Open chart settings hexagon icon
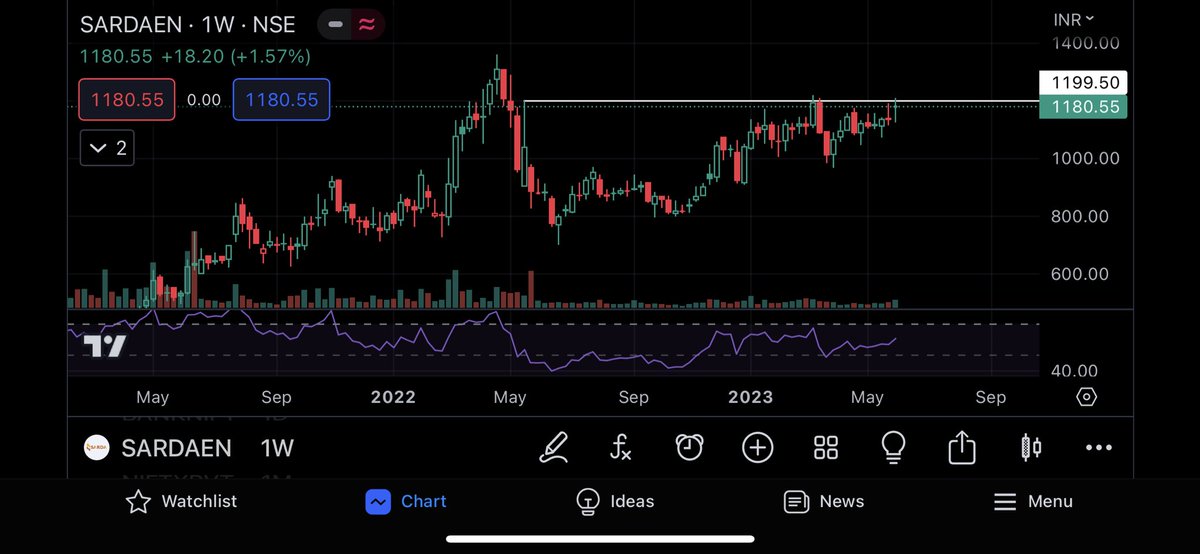The width and height of the screenshot is (1200, 554). [x=1087, y=397]
